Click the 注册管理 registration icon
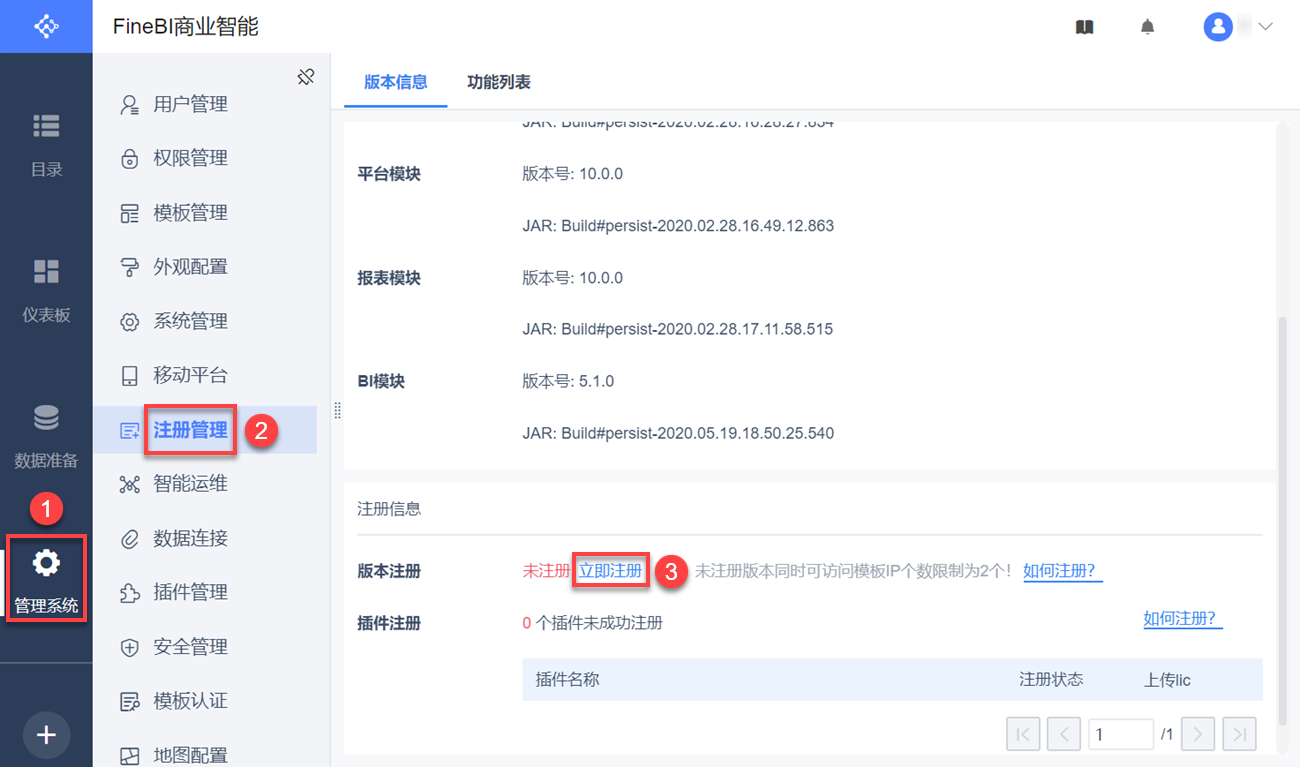 129,431
